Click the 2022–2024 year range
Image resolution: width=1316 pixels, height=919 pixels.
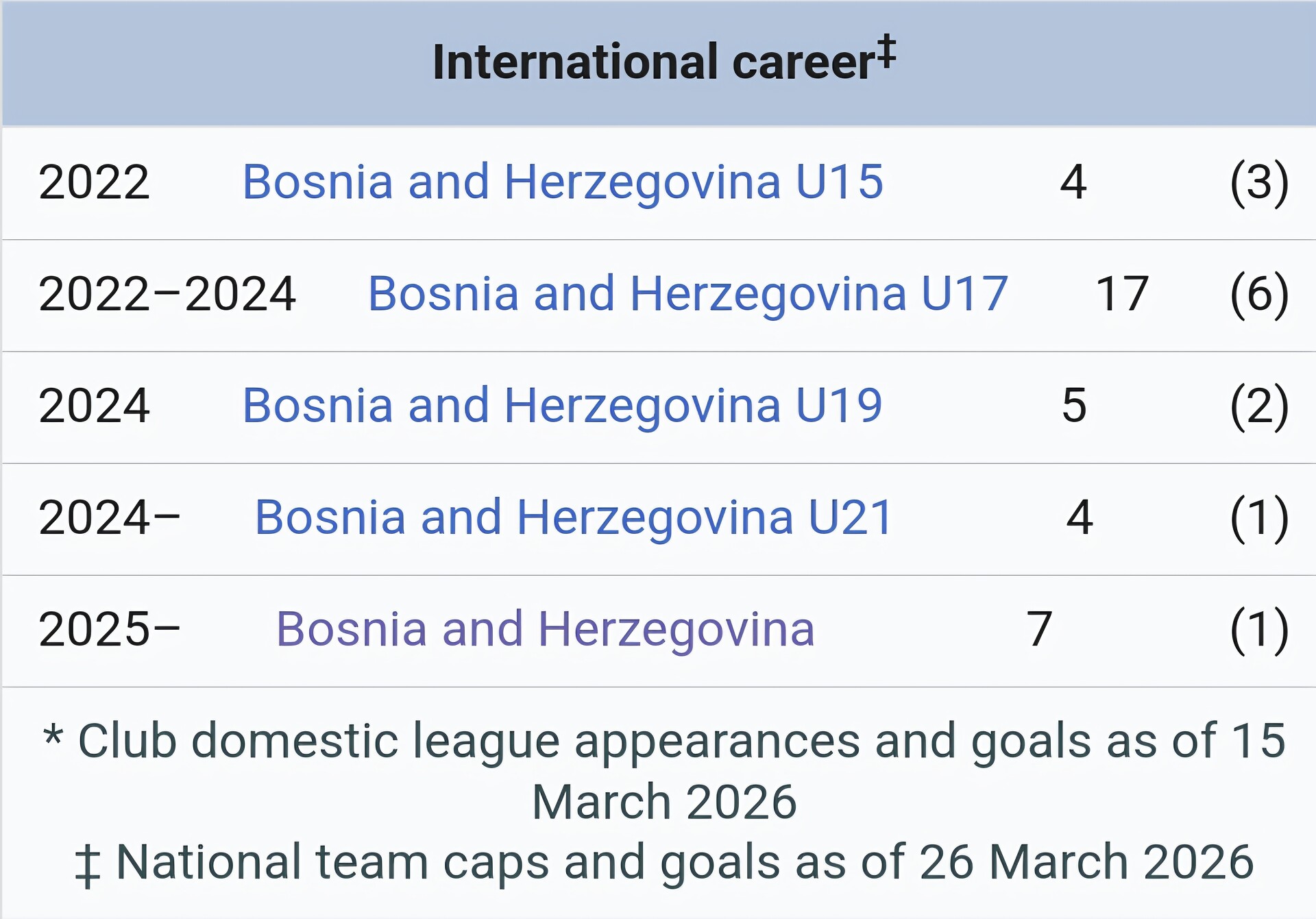pyautogui.click(x=167, y=294)
